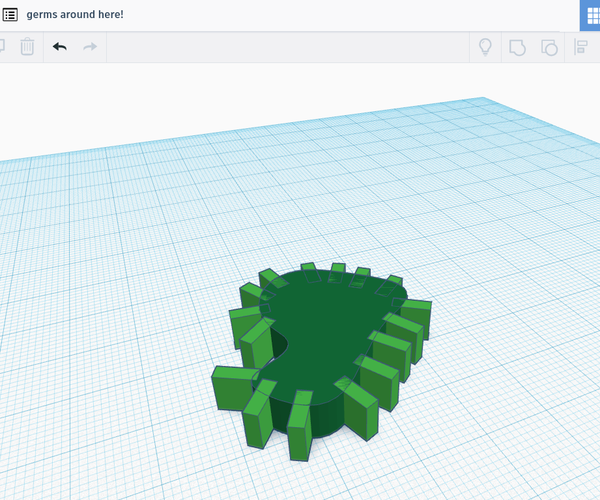
Task: Open the Align tool
Action: point(580,47)
